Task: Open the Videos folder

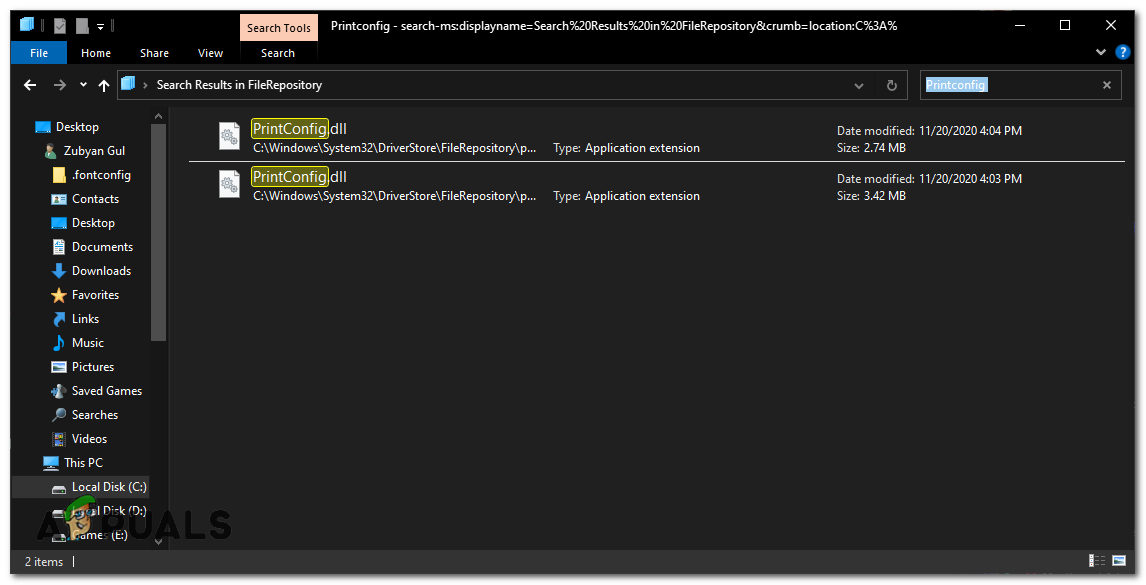Action: [89, 439]
